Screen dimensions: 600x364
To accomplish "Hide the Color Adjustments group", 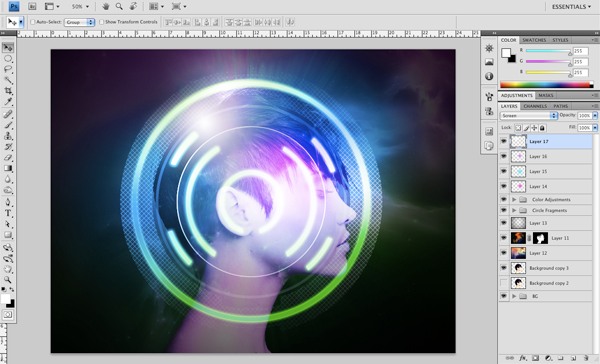I will pos(504,199).
